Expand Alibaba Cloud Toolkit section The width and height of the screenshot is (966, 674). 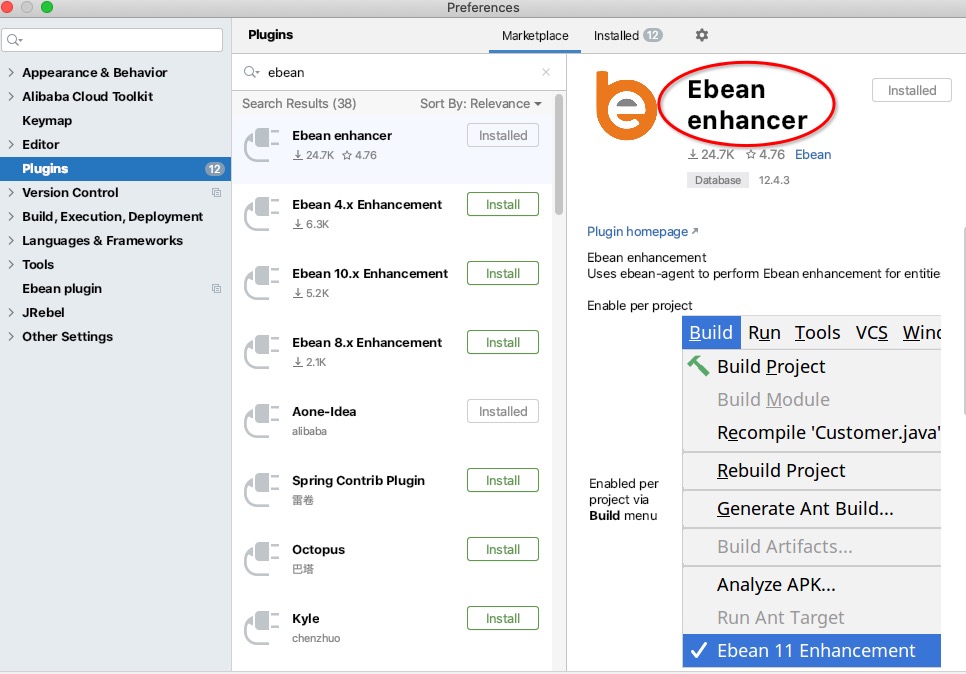click(x=10, y=96)
